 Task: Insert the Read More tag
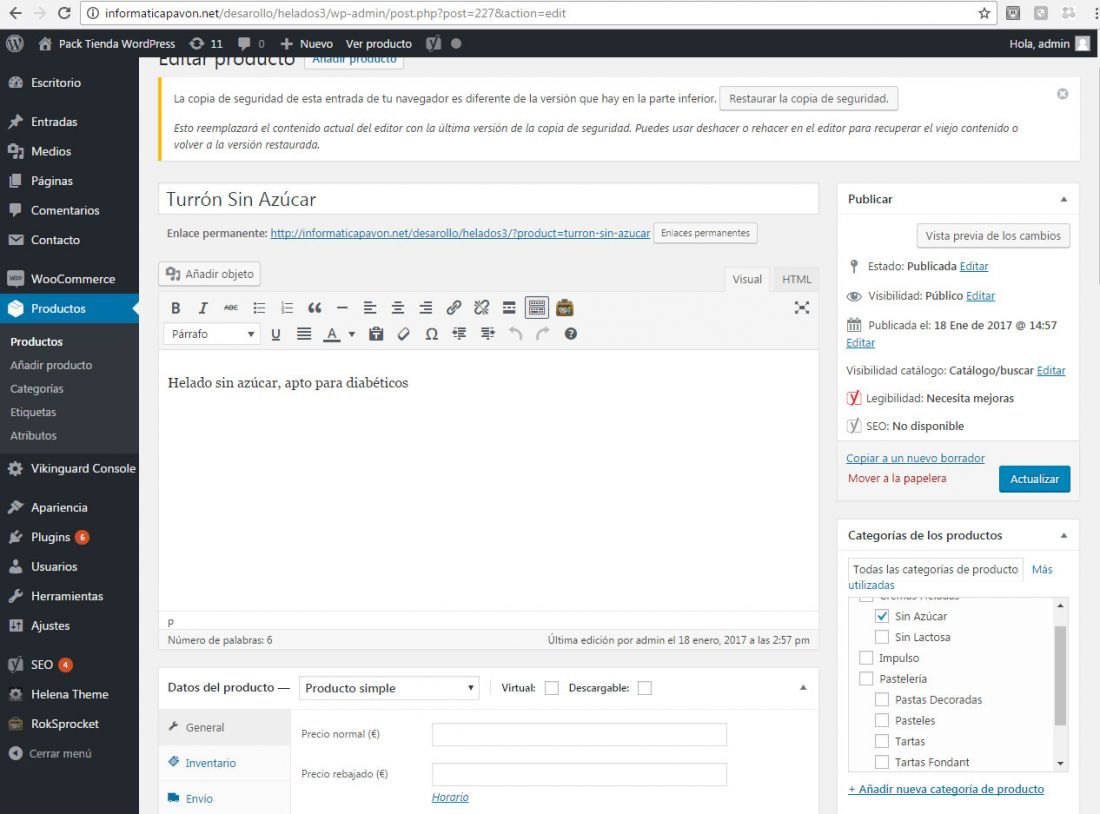[509, 308]
